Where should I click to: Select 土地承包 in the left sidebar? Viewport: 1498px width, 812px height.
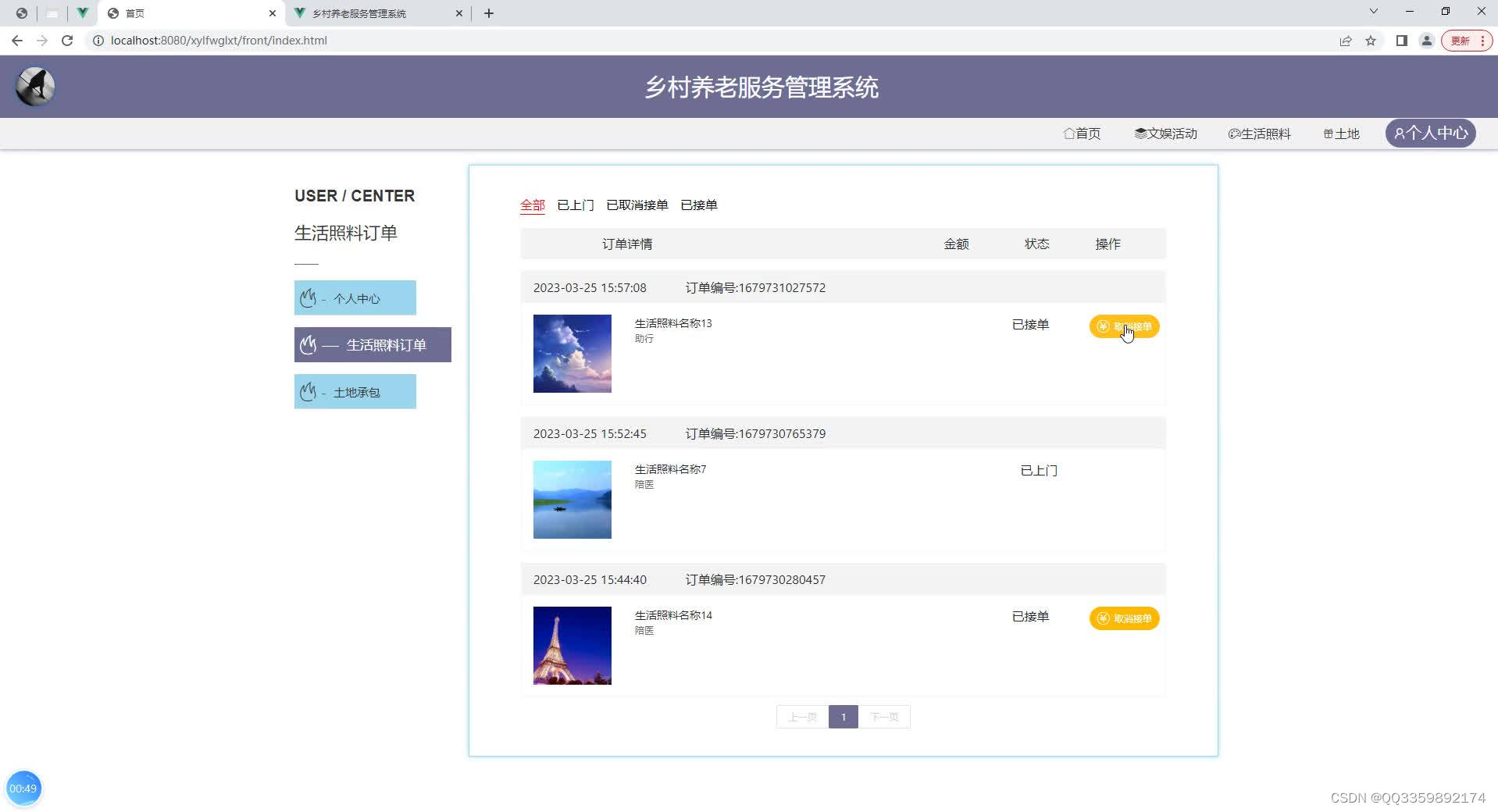(x=355, y=392)
